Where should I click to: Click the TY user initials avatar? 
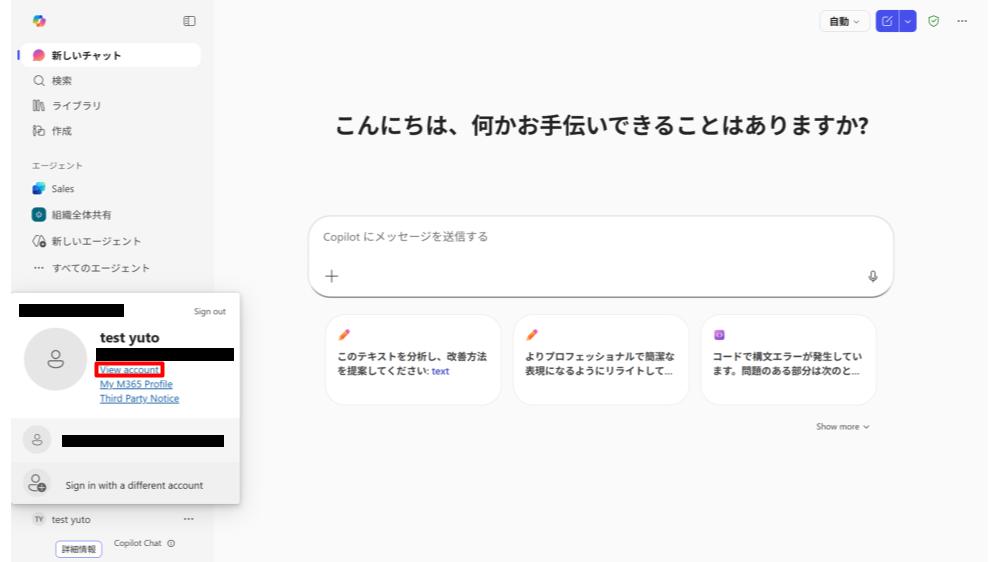point(39,519)
